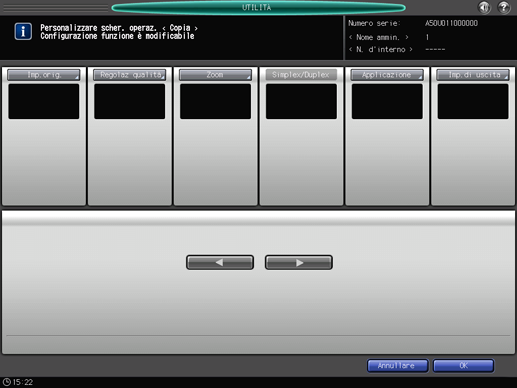Click the black preview box under Zoom
517x388 pixels.
pos(215,101)
